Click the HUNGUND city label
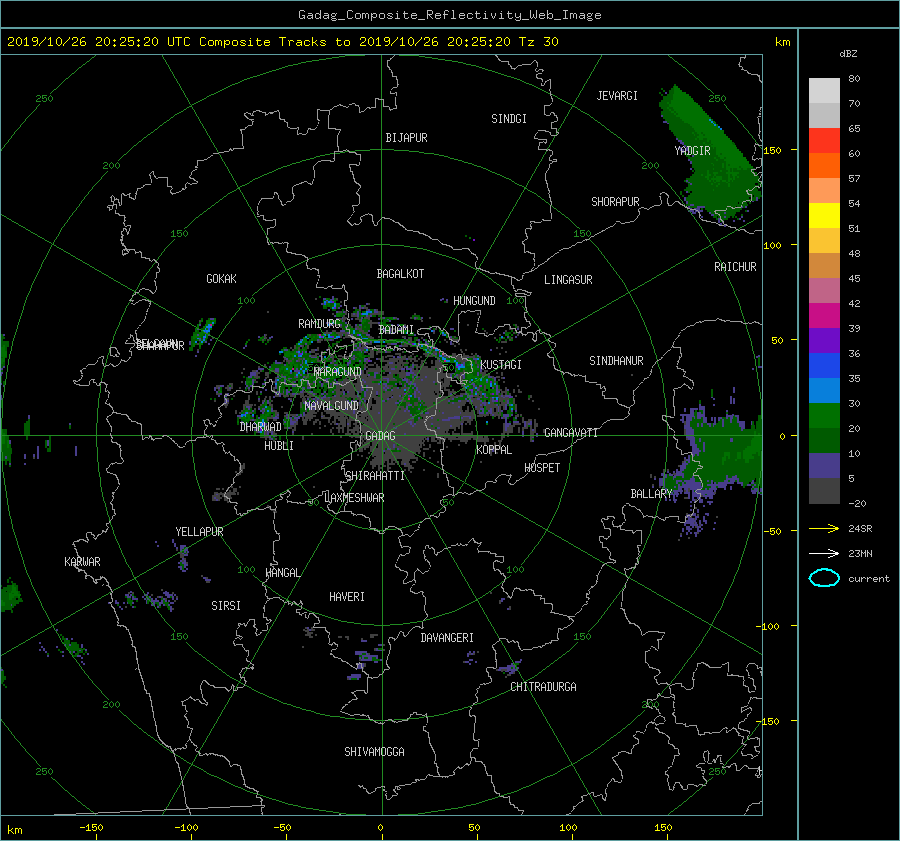900x841 pixels. 474,301
